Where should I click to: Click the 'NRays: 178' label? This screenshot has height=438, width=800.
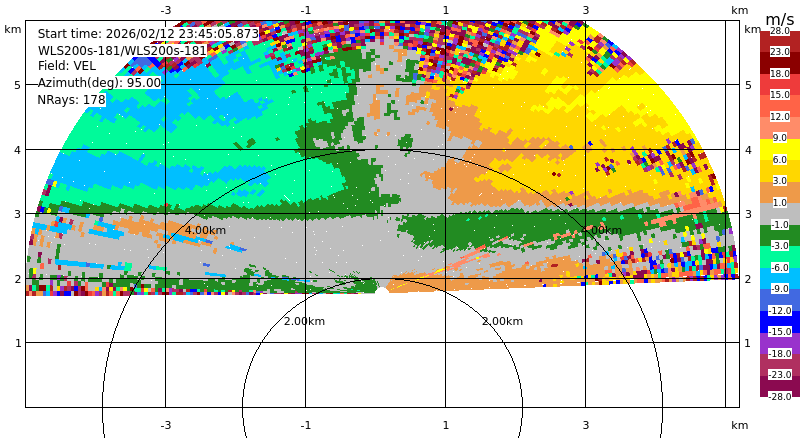tap(71, 100)
